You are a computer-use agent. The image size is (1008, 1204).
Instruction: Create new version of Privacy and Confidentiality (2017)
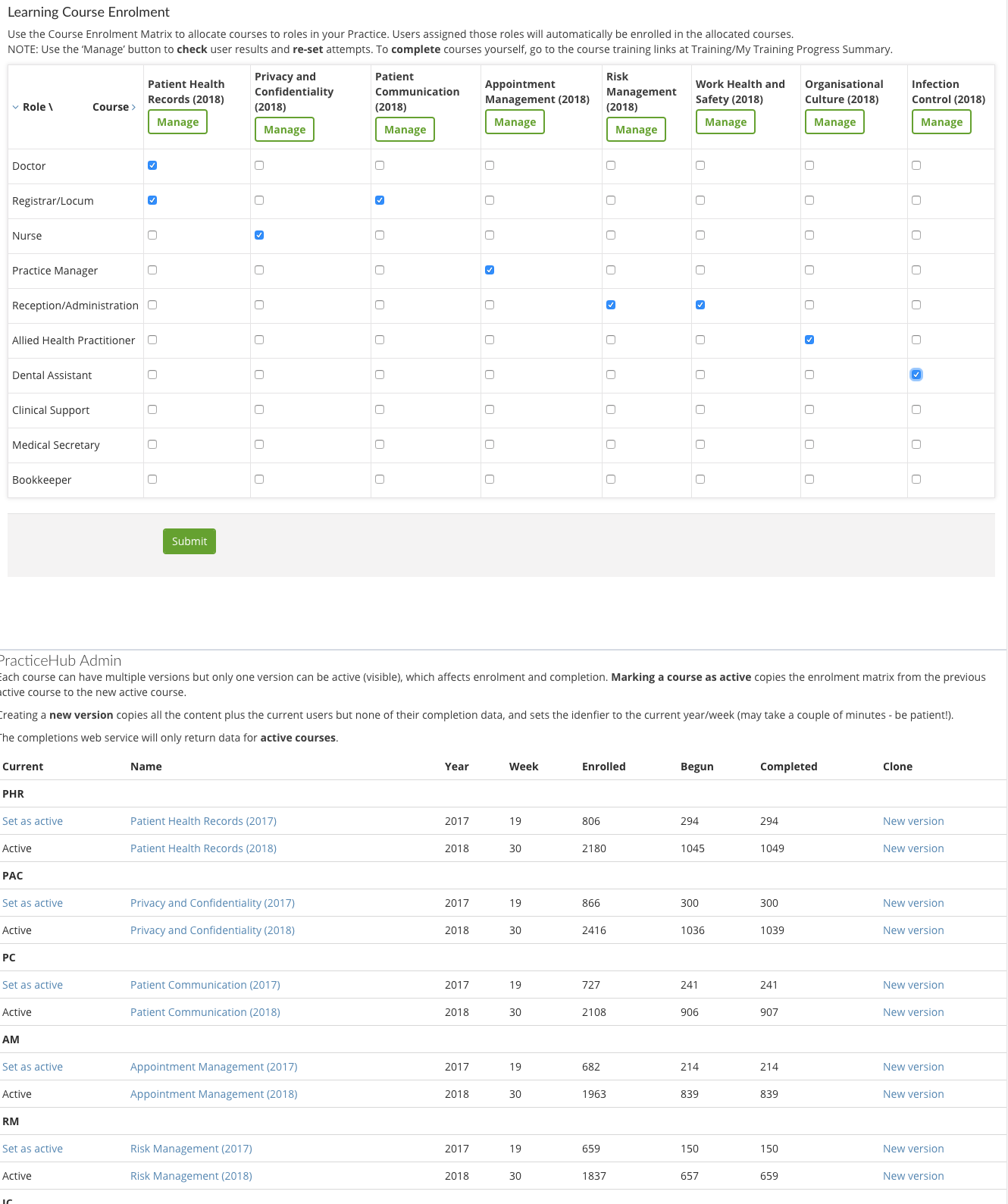click(913, 903)
